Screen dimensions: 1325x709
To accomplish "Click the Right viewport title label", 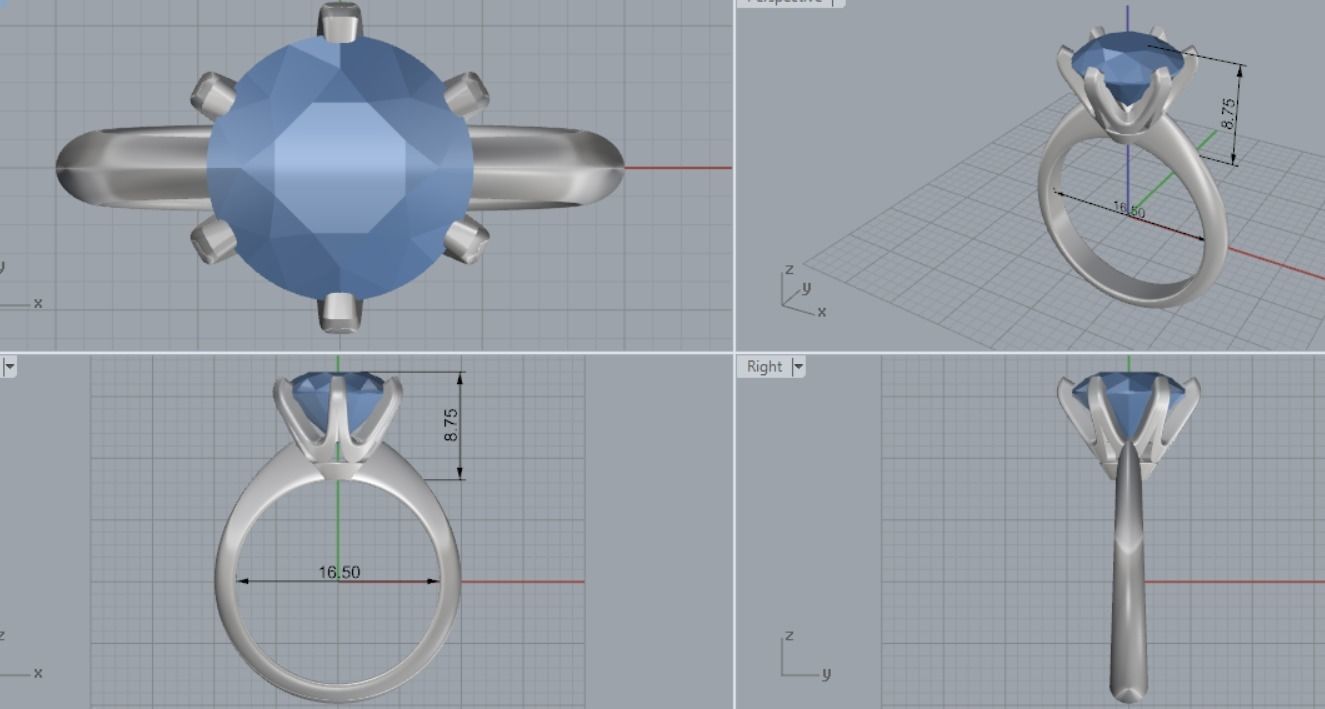I will [764, 367].
